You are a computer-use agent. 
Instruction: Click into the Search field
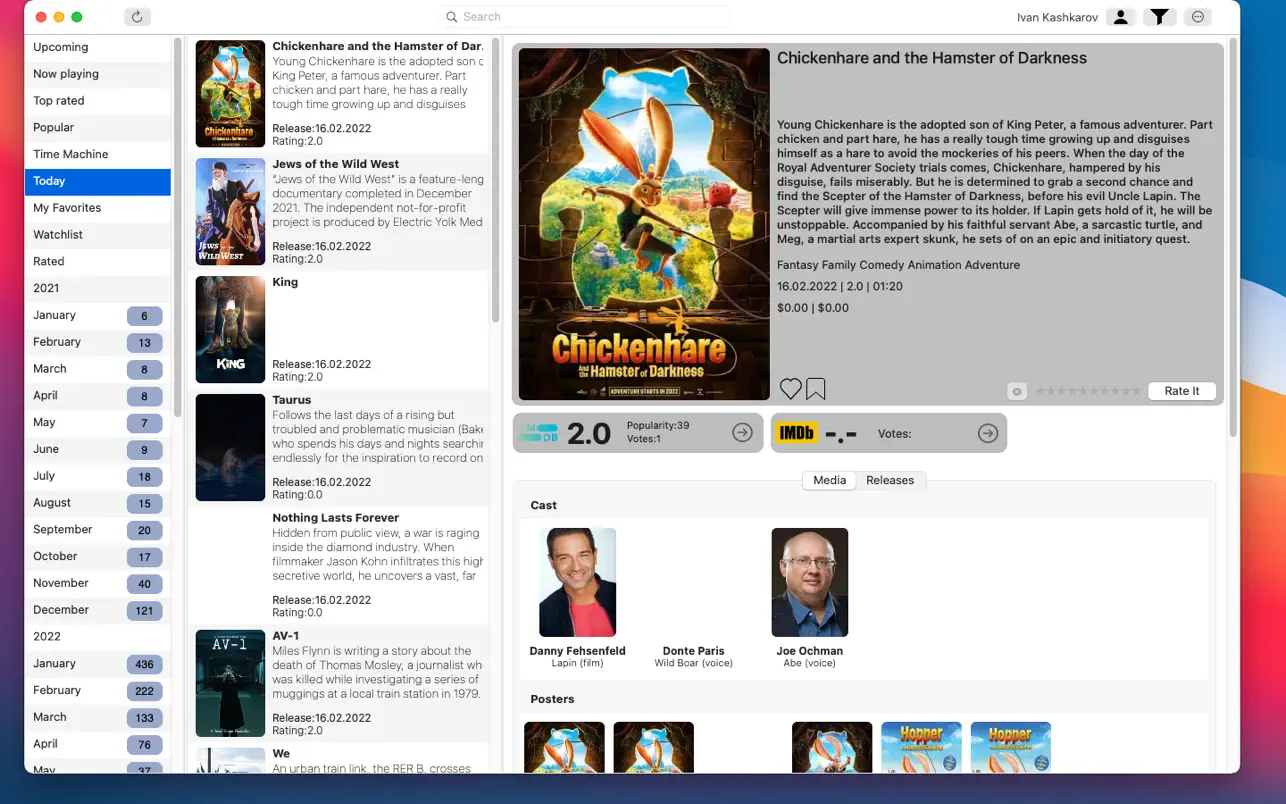click(586, 17)
